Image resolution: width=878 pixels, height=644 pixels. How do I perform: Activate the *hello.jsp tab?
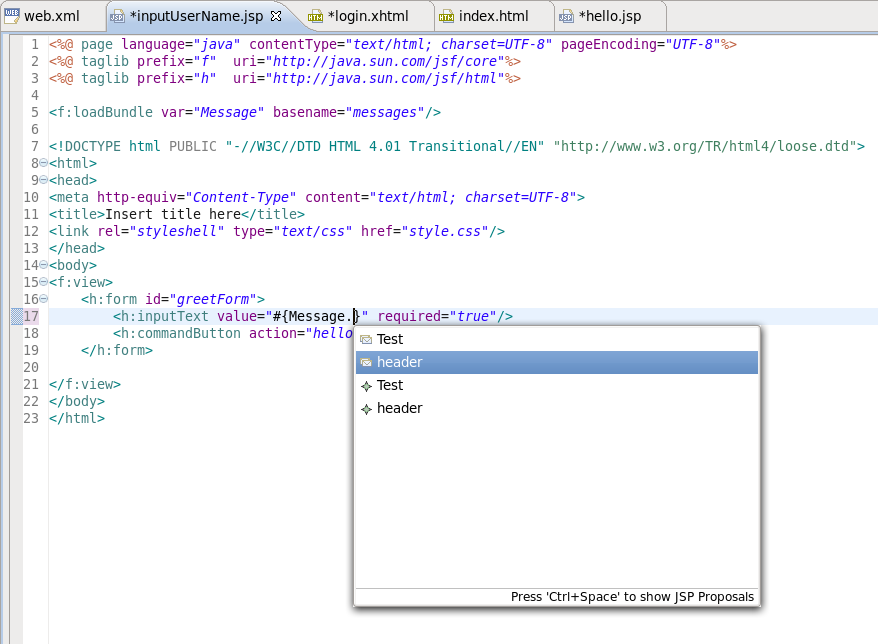click(x=610, y=16)
